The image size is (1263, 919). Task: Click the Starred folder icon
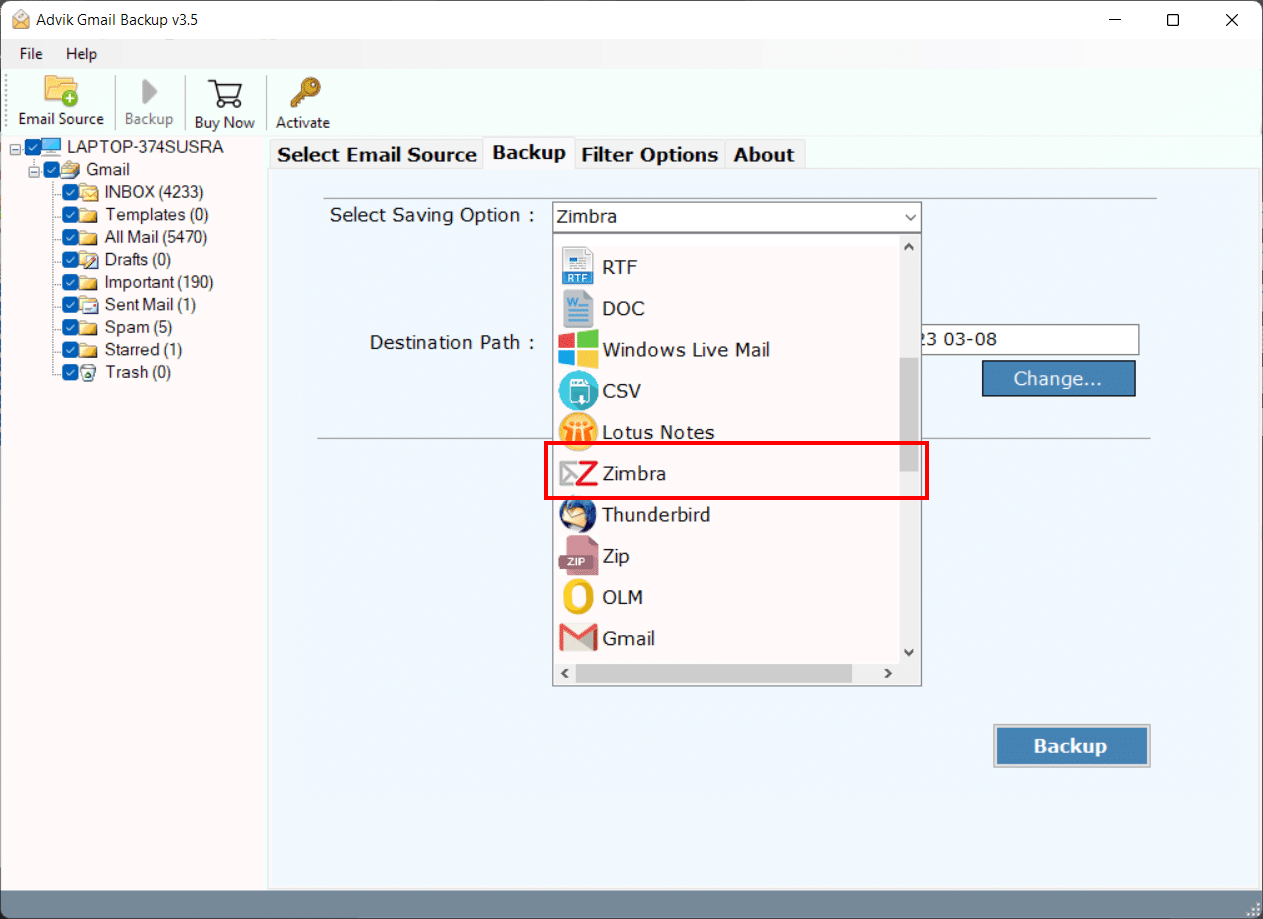click(x=89, y=350)
